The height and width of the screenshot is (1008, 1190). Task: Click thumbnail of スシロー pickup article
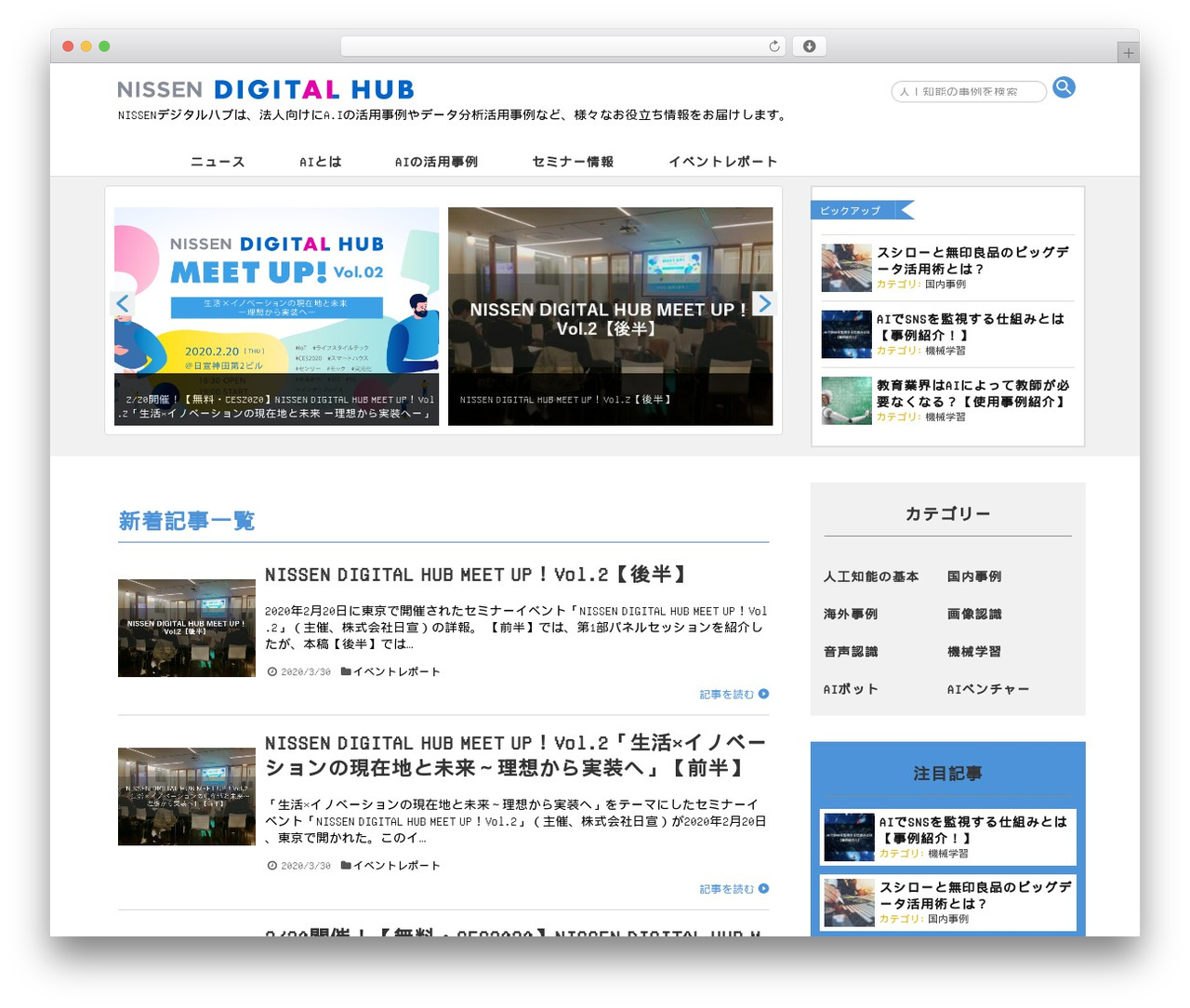tap(846, 268)
